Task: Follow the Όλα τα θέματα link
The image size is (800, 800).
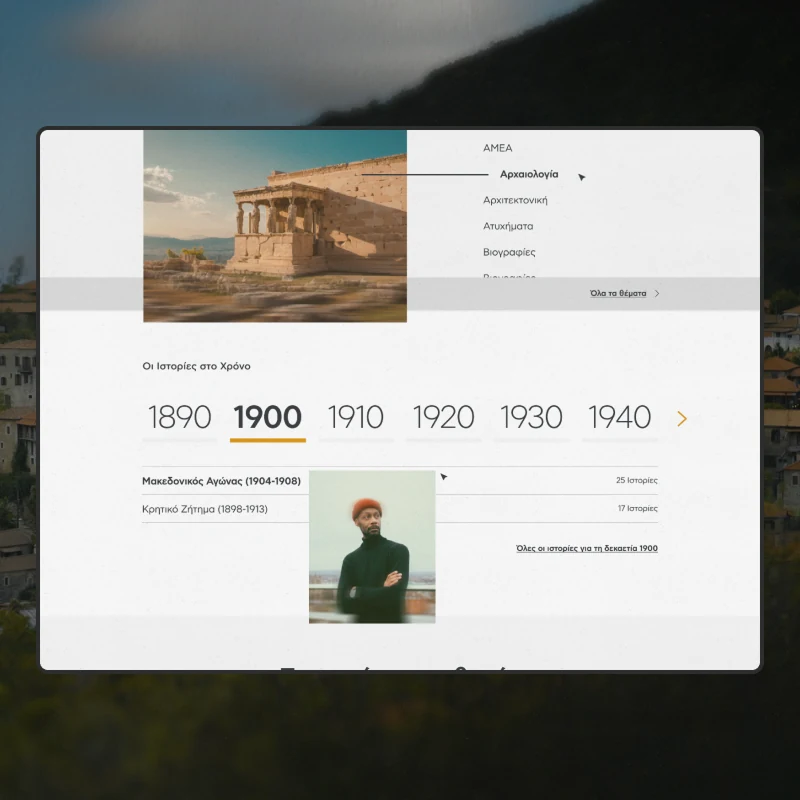Action: coord(618,293)
